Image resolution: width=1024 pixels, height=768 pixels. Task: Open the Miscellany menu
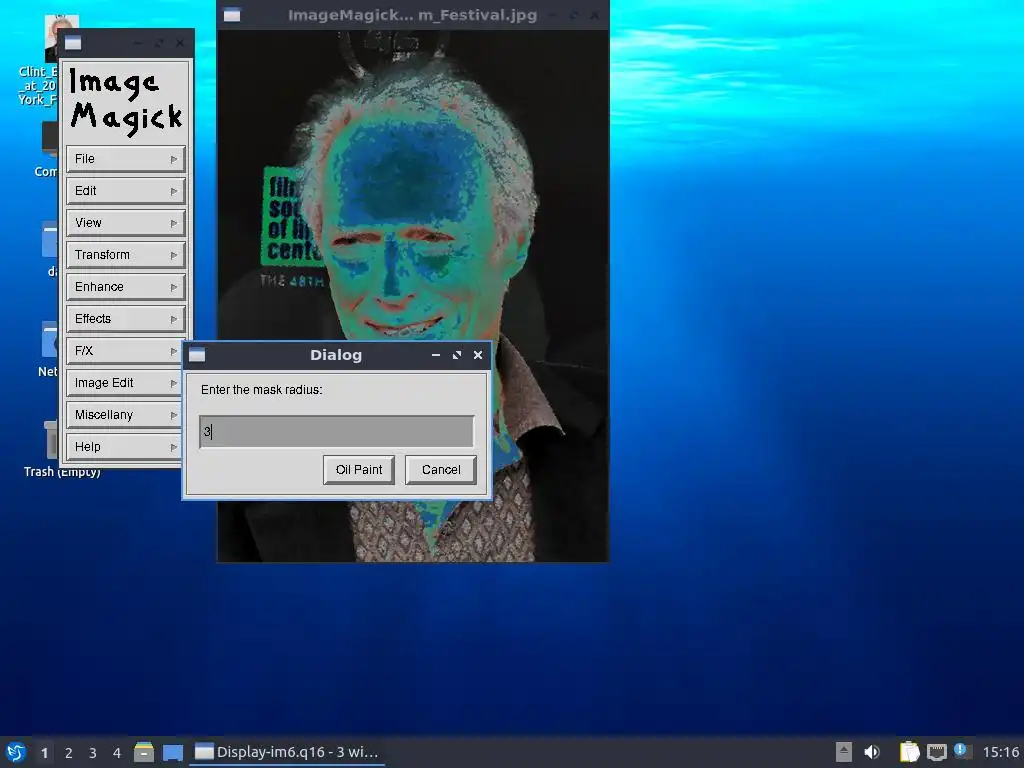[124, 415]
